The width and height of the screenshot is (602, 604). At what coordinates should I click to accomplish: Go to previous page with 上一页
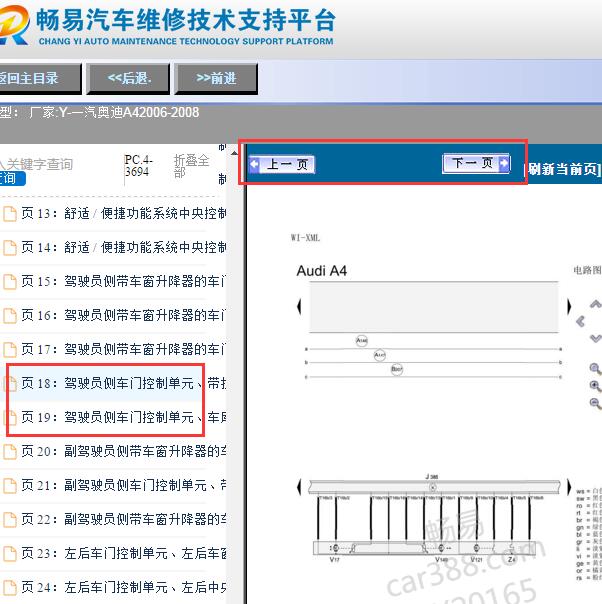click(282, 164)
